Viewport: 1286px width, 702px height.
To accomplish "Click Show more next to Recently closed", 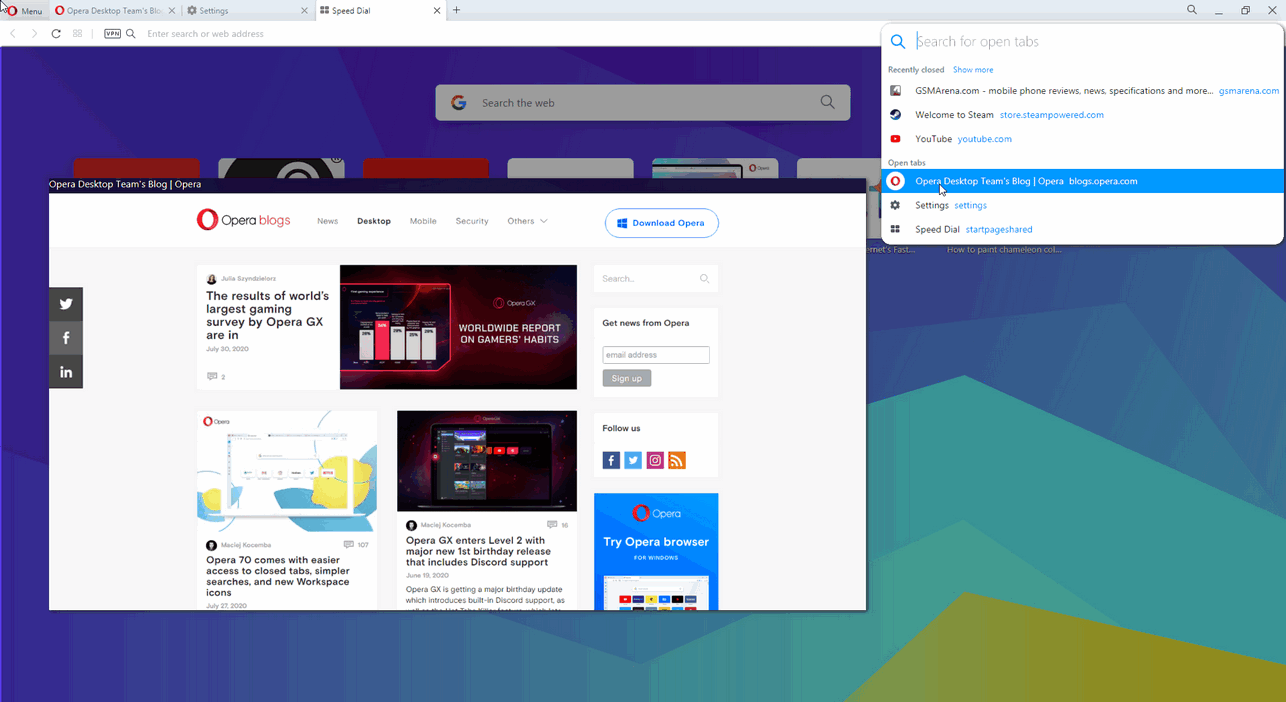I will coord(973,70).
